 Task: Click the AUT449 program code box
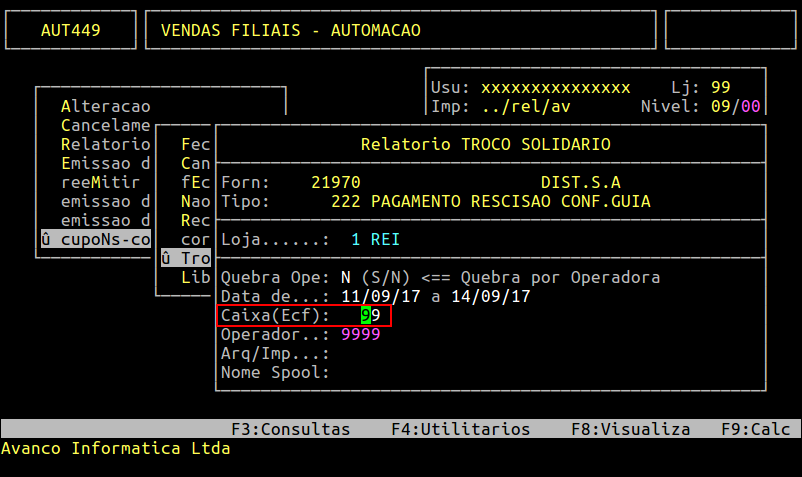[x=70, y=30]
